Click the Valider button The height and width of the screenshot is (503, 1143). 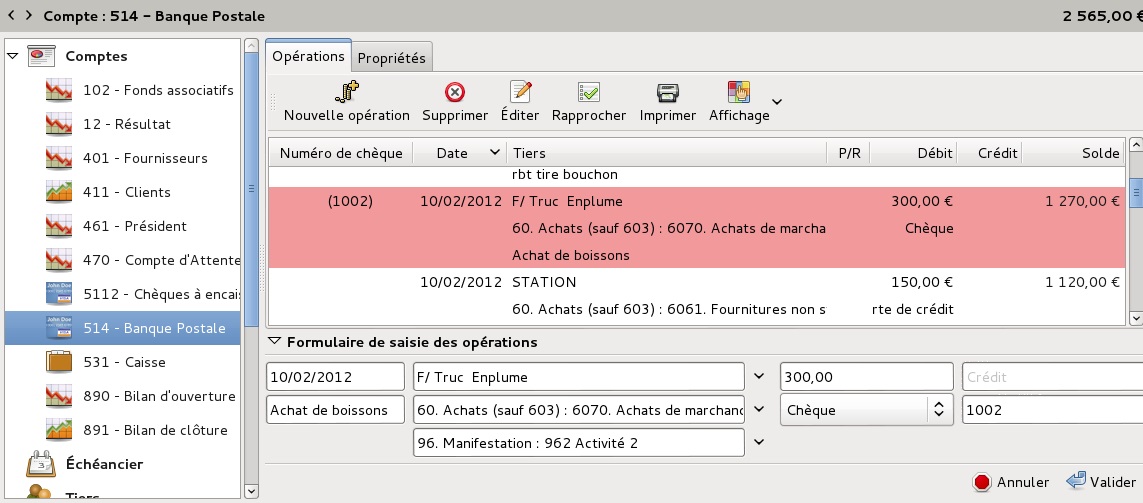(x=1101, y=482)
